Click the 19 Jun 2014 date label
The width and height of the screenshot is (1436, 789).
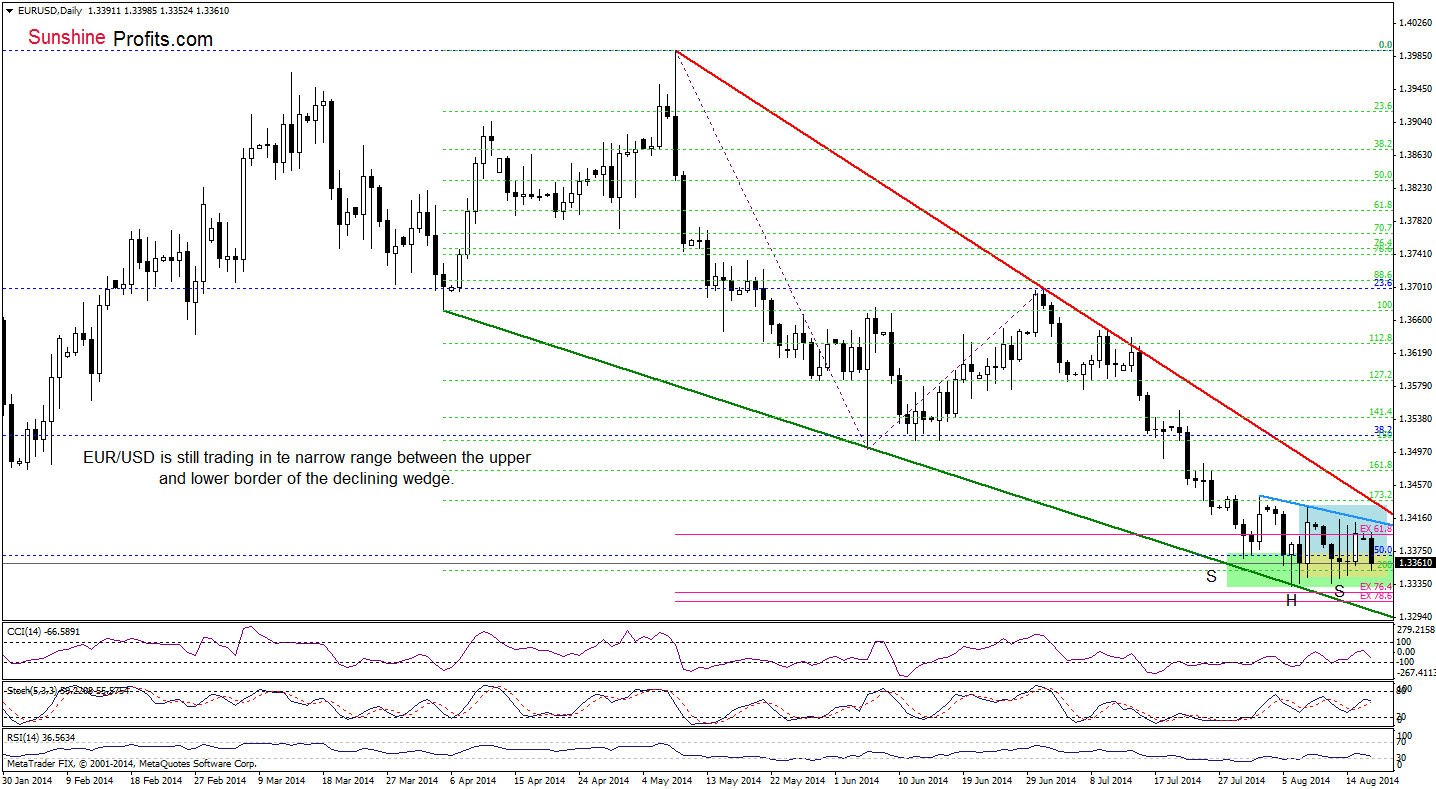click(986, 780)
